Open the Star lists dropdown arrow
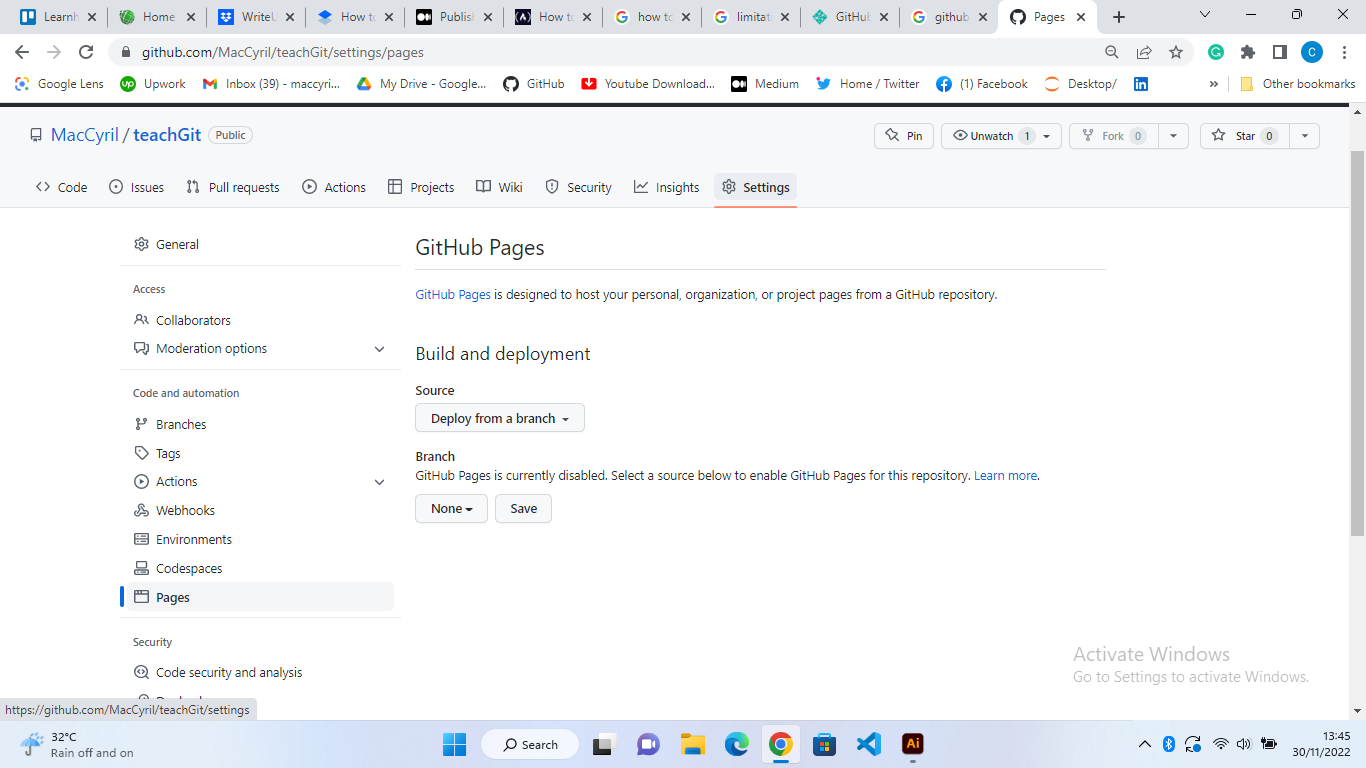 [1304, 136]
